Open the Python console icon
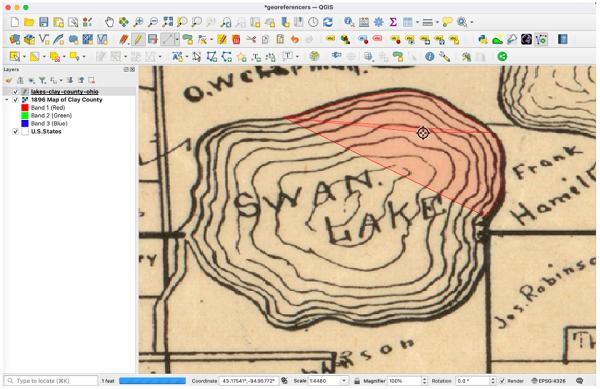The width and height of the screenshot is (600, 389). pos(483,39)
